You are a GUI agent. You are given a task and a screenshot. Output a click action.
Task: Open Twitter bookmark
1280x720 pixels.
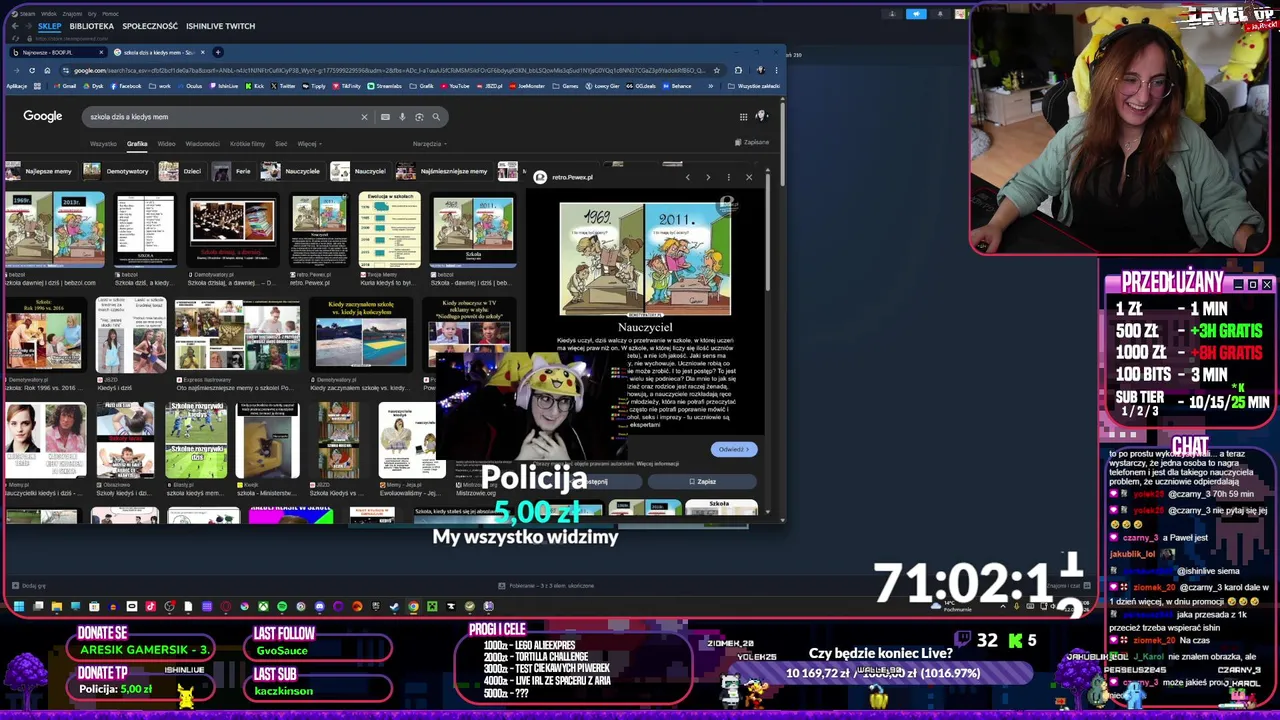click(283, 86)
